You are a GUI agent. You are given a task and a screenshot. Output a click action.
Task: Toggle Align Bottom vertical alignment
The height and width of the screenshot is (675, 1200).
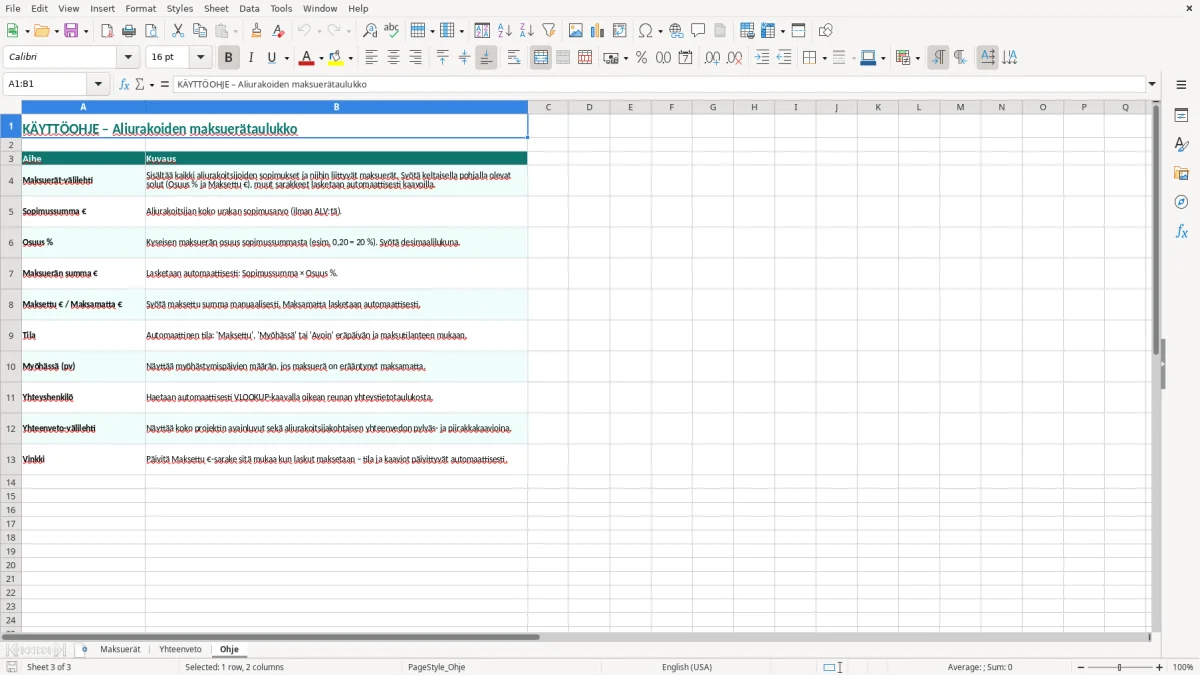[x=486, y=58]
